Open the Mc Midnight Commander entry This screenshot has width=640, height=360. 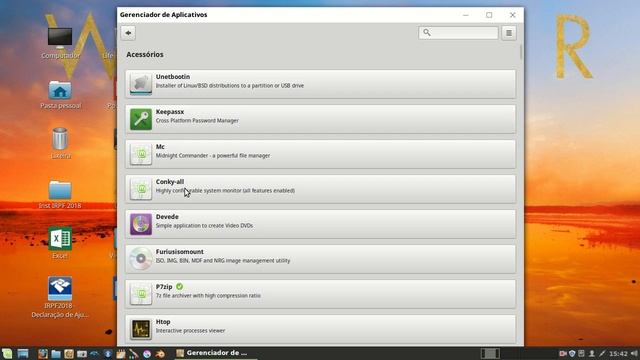coord(320,154)
